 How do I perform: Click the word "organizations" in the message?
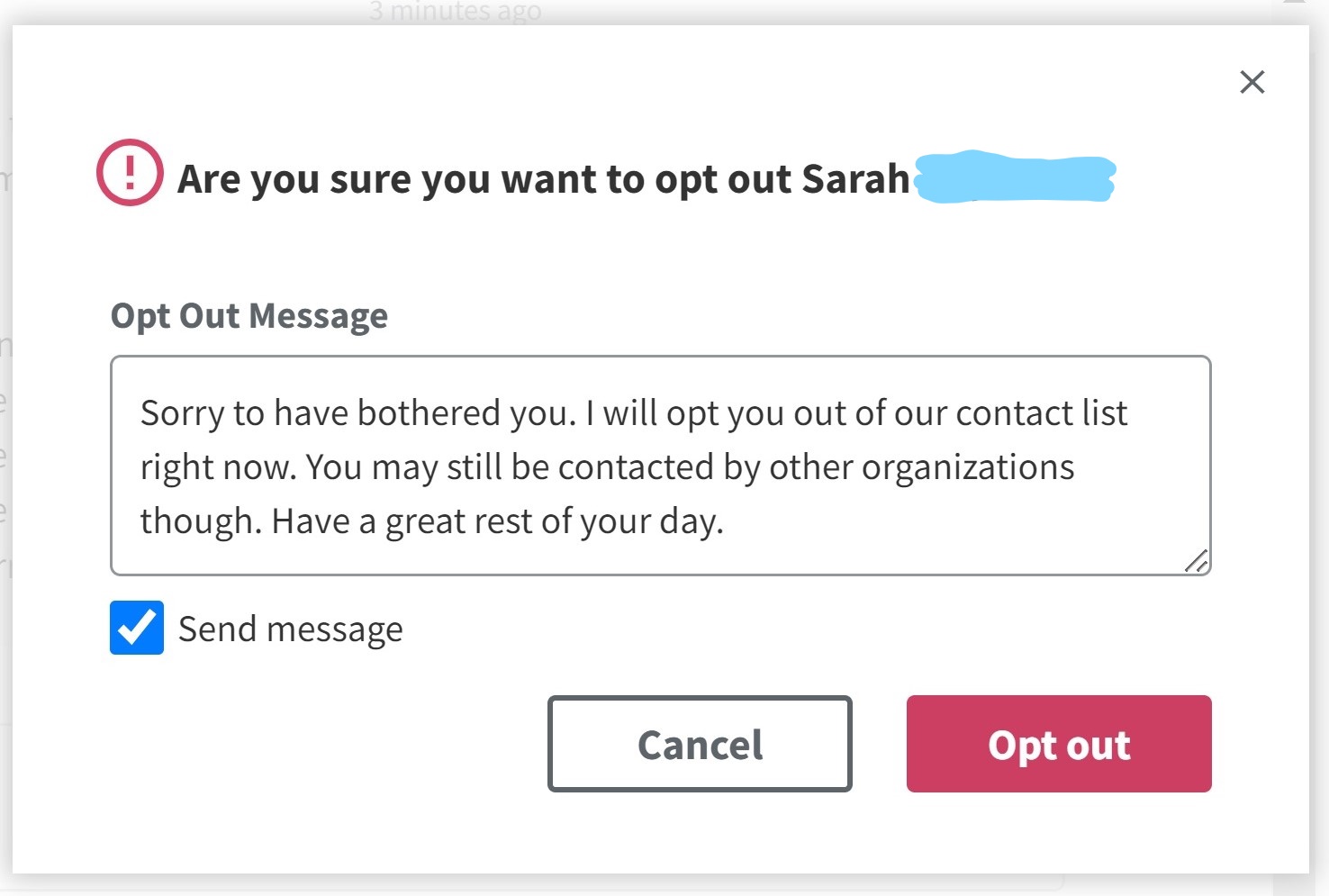968,467
